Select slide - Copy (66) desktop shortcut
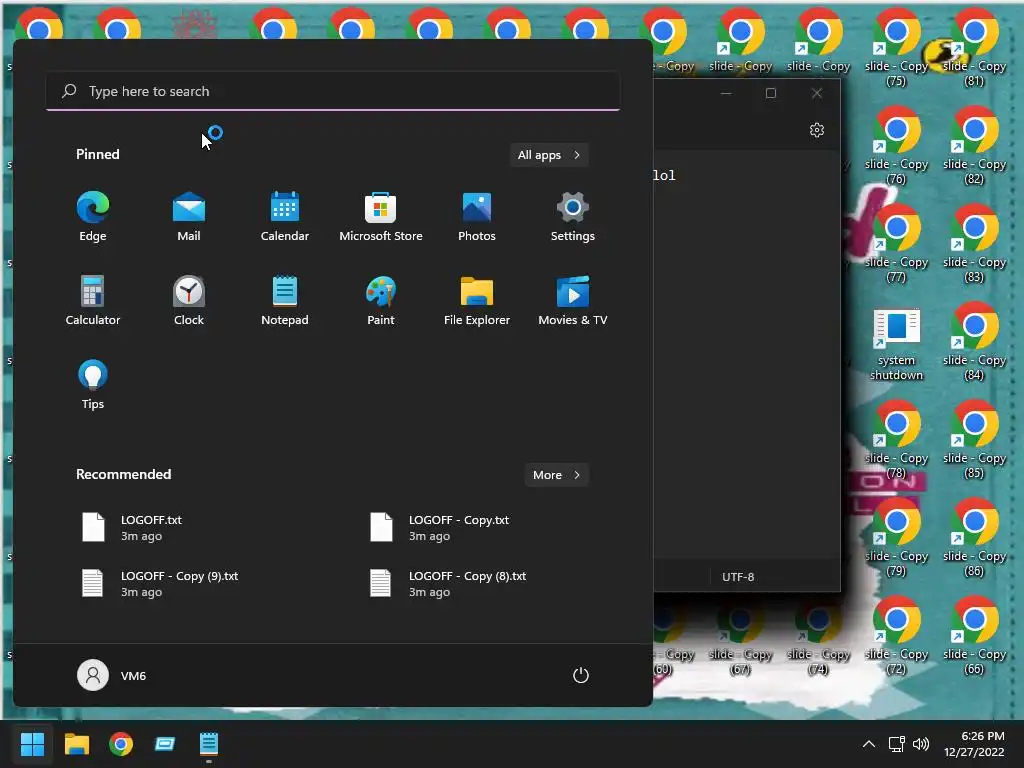 click(x=974, y=636)
